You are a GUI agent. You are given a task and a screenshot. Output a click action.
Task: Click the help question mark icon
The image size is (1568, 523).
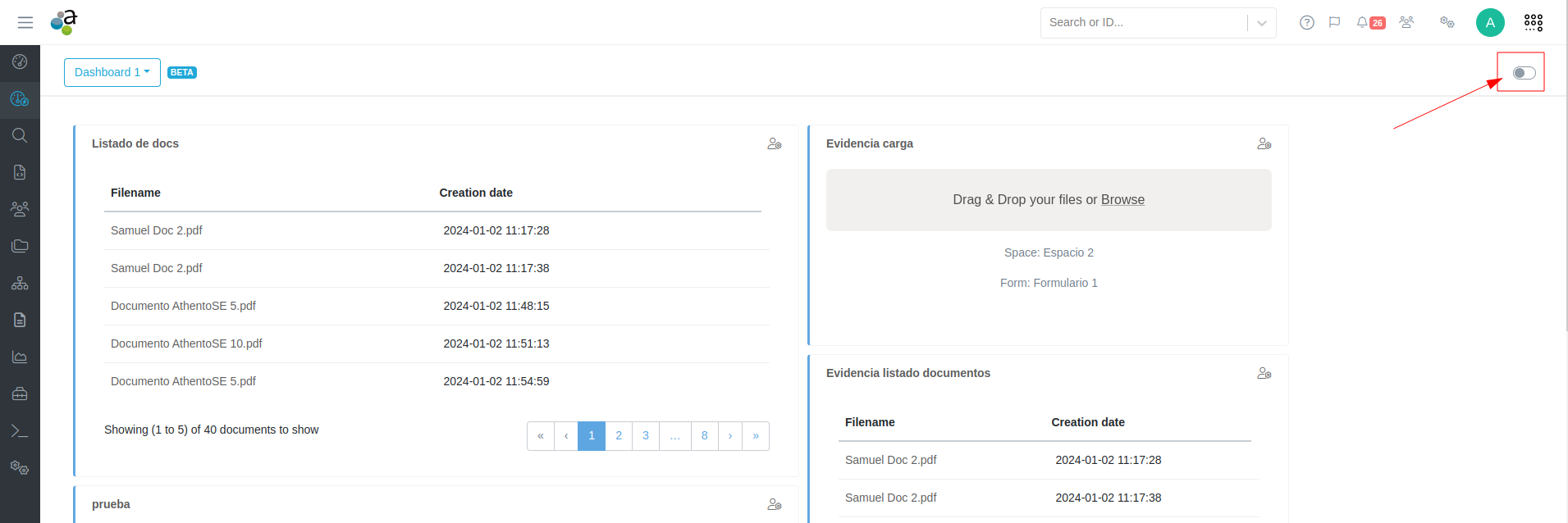pos(1307,22)
